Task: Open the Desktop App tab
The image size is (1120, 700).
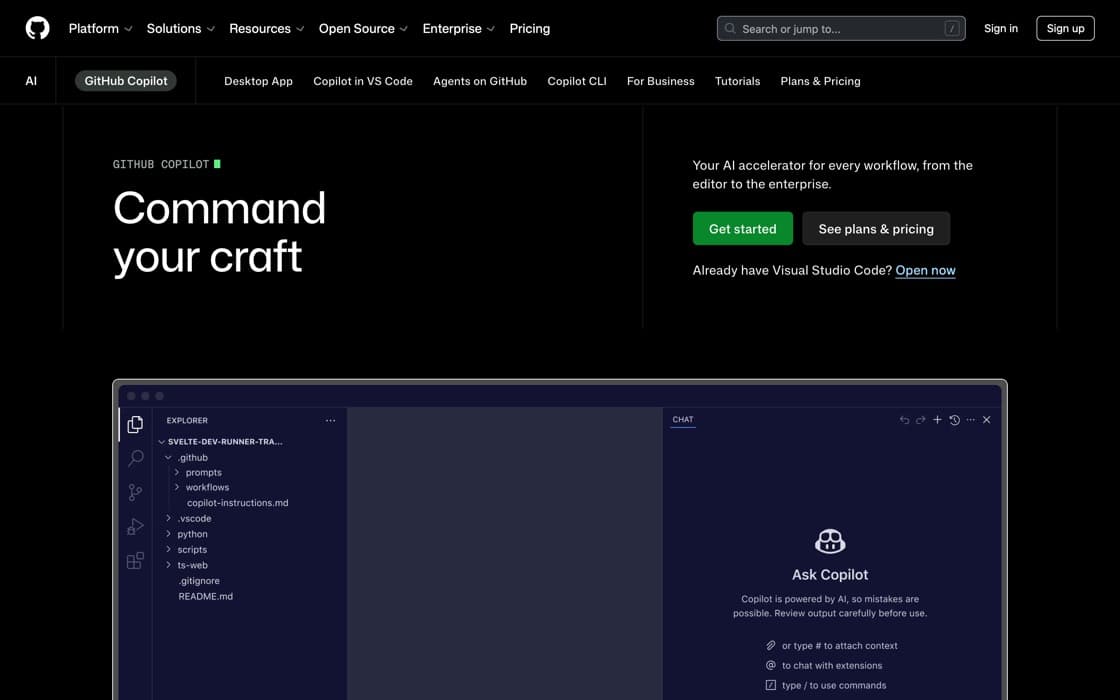Action: click(258, 81)
